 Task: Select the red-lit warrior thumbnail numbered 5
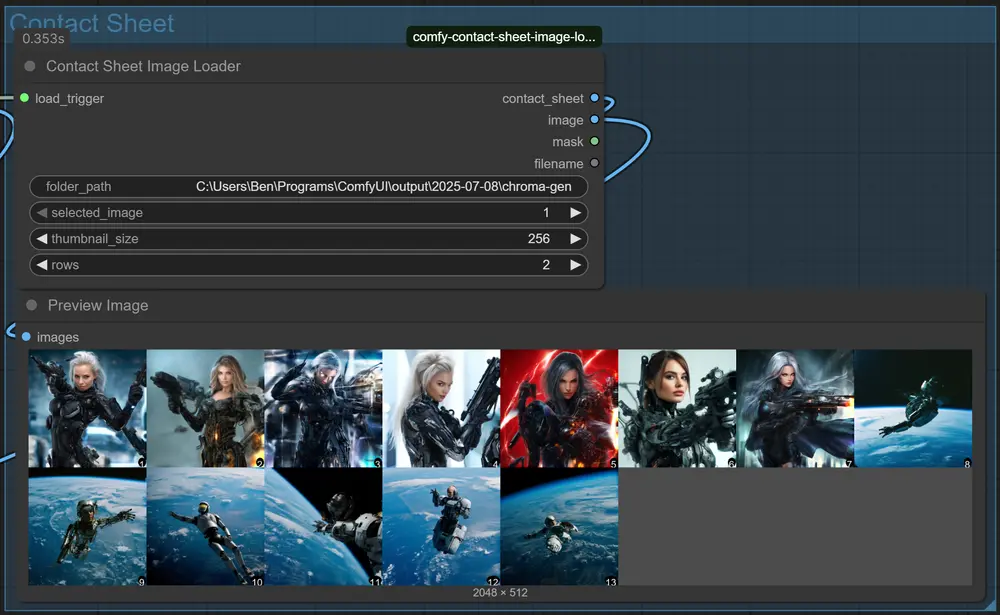[x=558, y=407]
